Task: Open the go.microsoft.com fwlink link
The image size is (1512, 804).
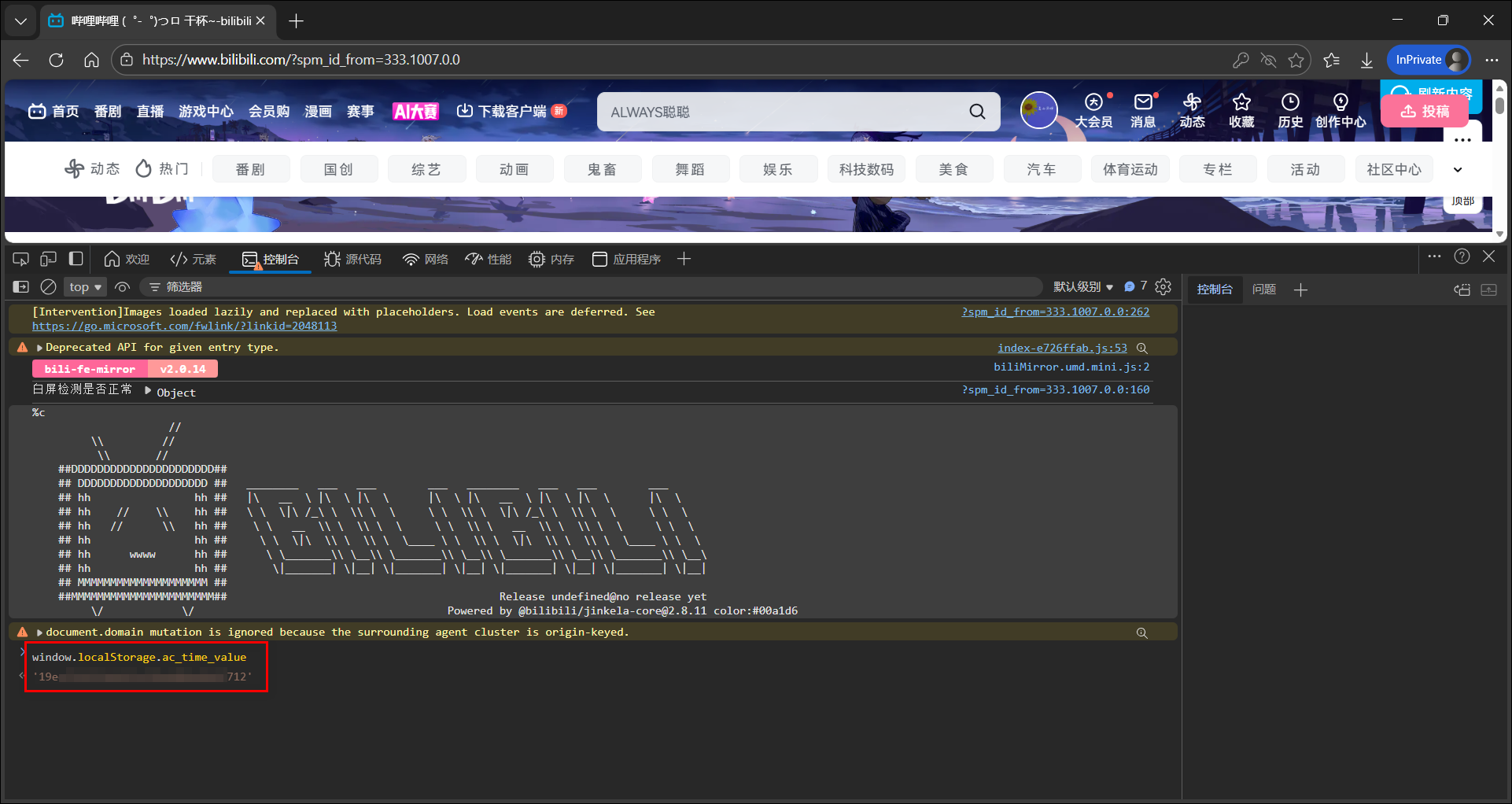Action: pos(184,326)
